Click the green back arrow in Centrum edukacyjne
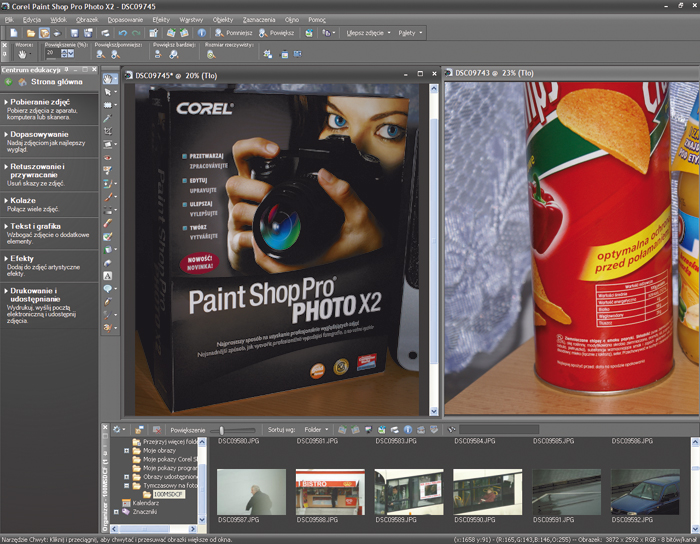The width and height of the screenshot is (700, 544). [9, 82]
